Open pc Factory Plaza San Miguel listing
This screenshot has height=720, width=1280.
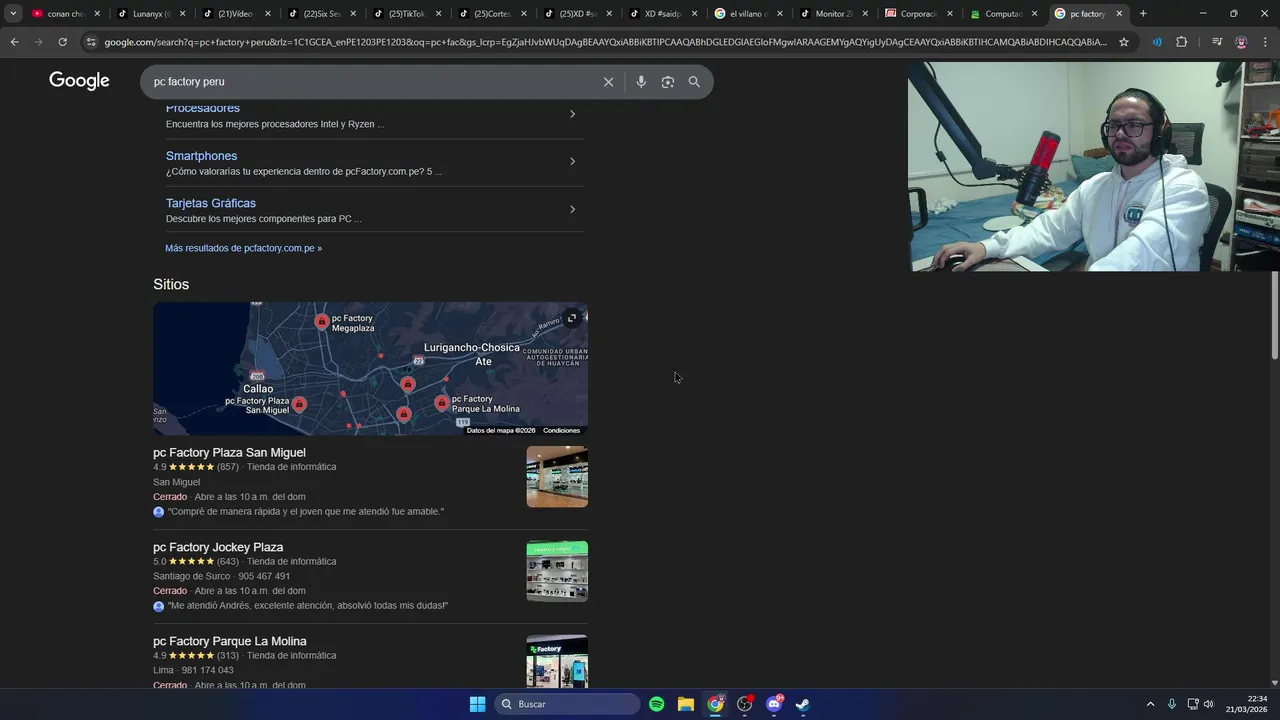(229, 453)
